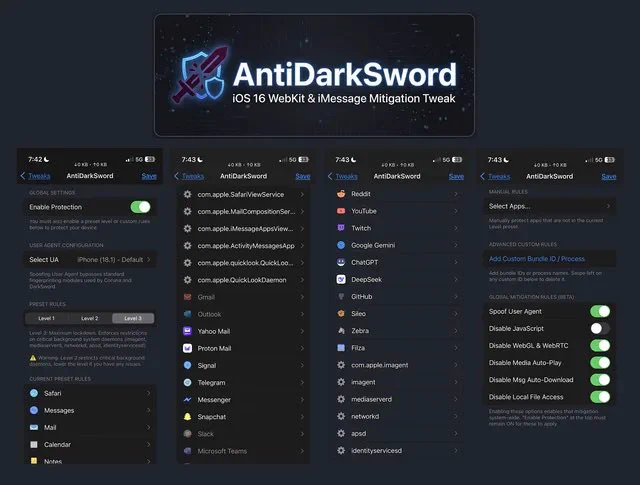The width and height of the screenshot is (640, 485).
Task: Expand the Reddit row chevron
Action: coord(456,194)
